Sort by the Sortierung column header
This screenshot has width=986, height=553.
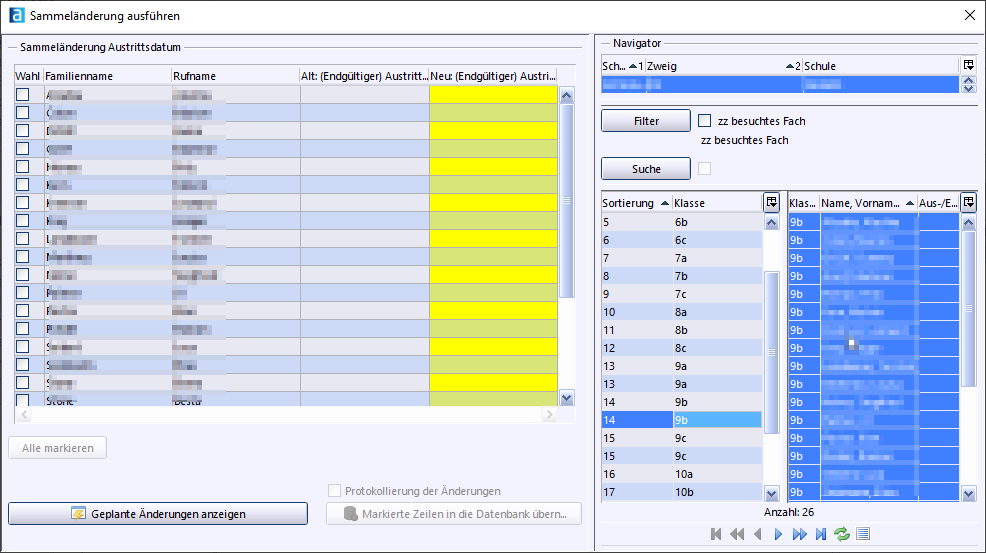coord(628,203)
